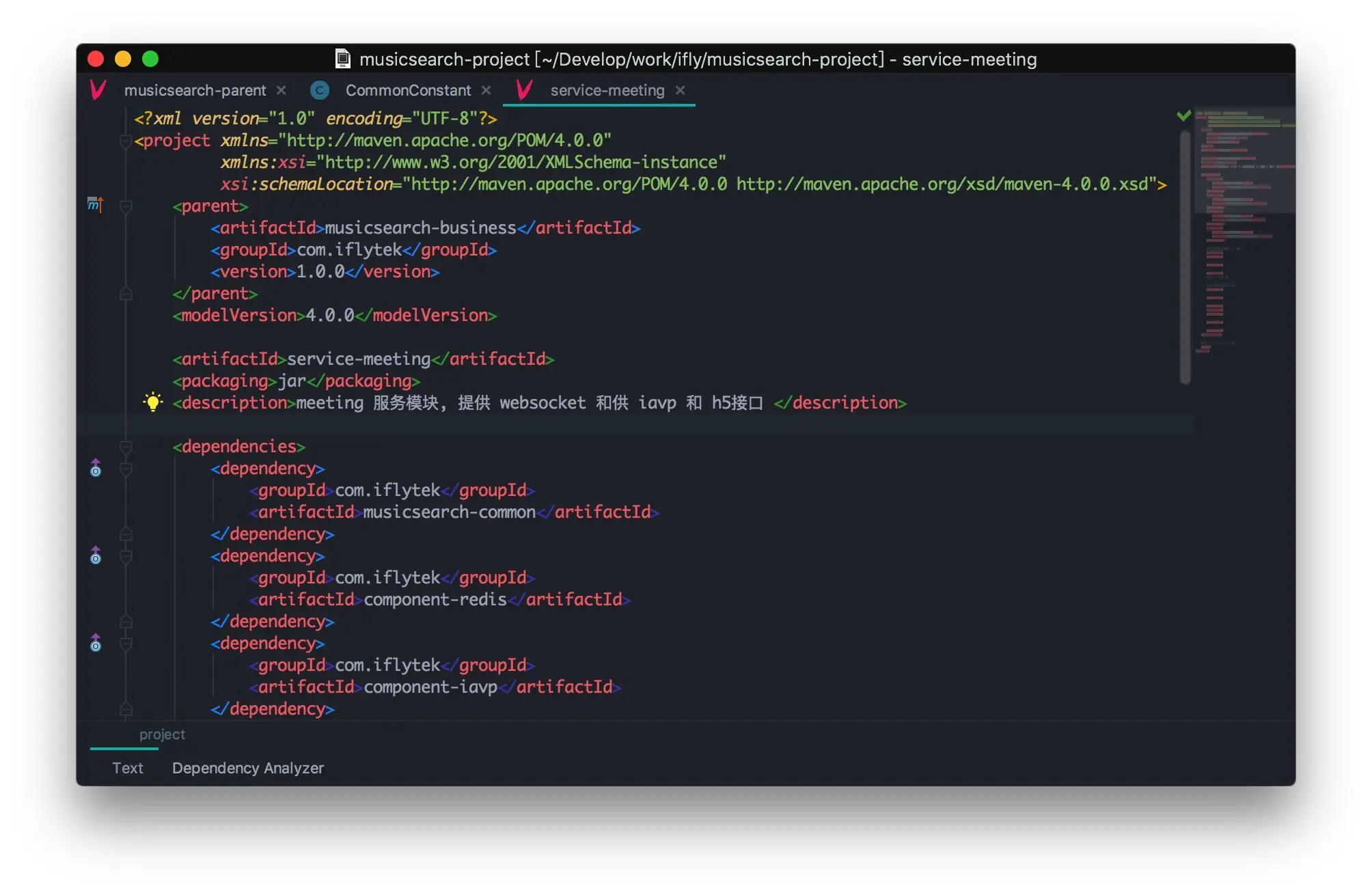Close the CommonConstant tab
1372x895 pixels.
(x=486, y=90)
